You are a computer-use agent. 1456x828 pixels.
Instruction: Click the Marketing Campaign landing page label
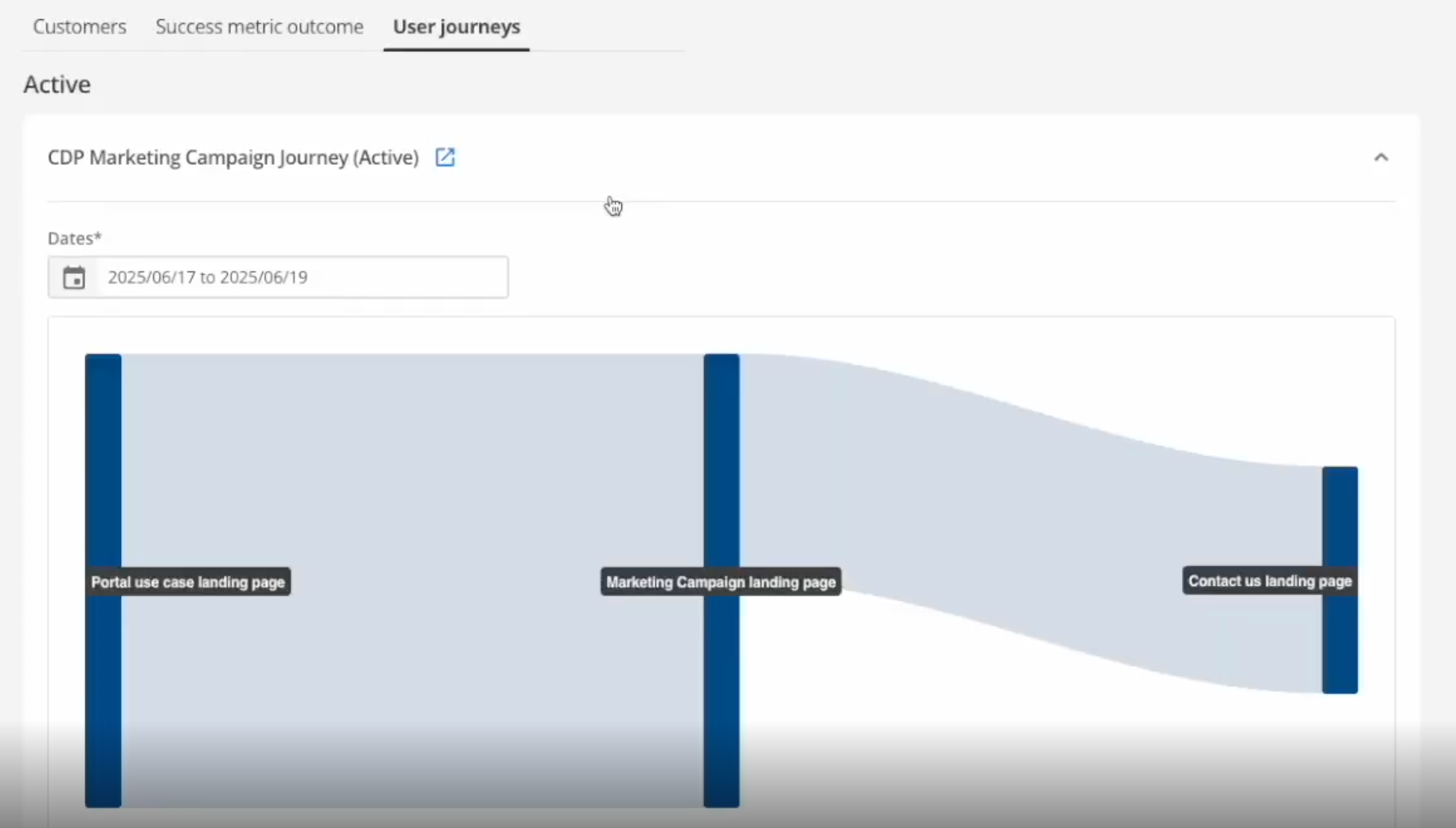click(x=719, y=582)
